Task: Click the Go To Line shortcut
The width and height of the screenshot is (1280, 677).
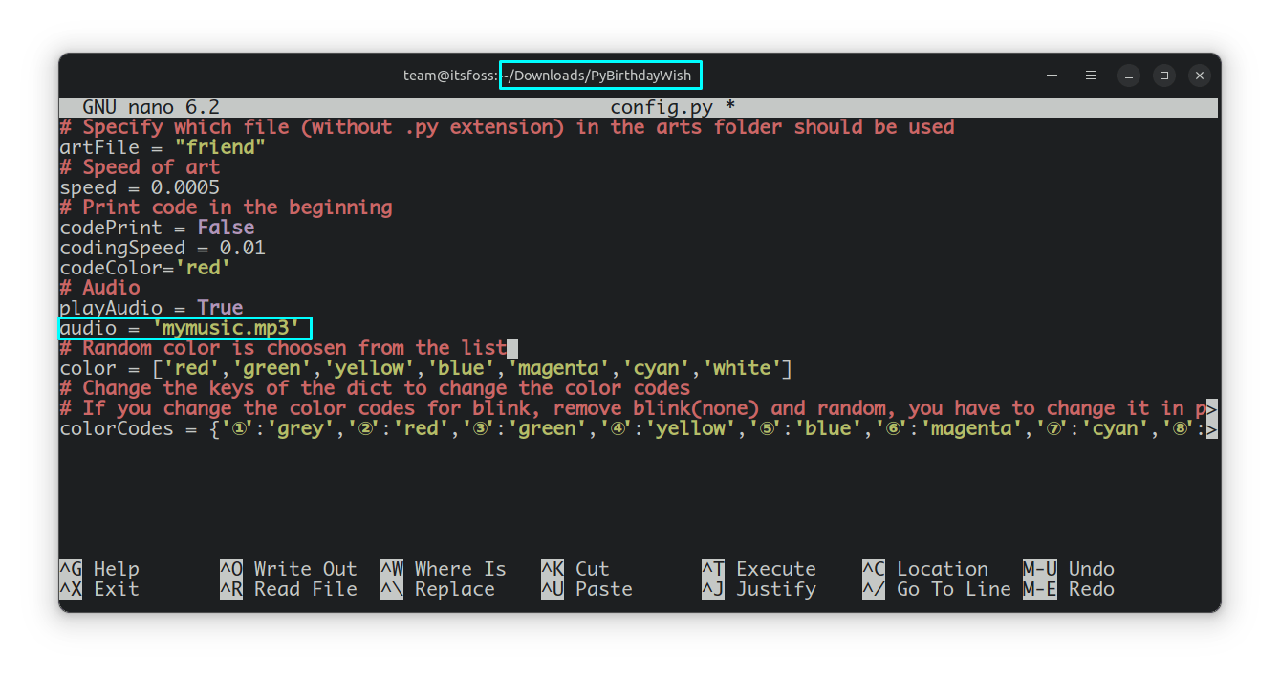Action: tap(953, 589)
